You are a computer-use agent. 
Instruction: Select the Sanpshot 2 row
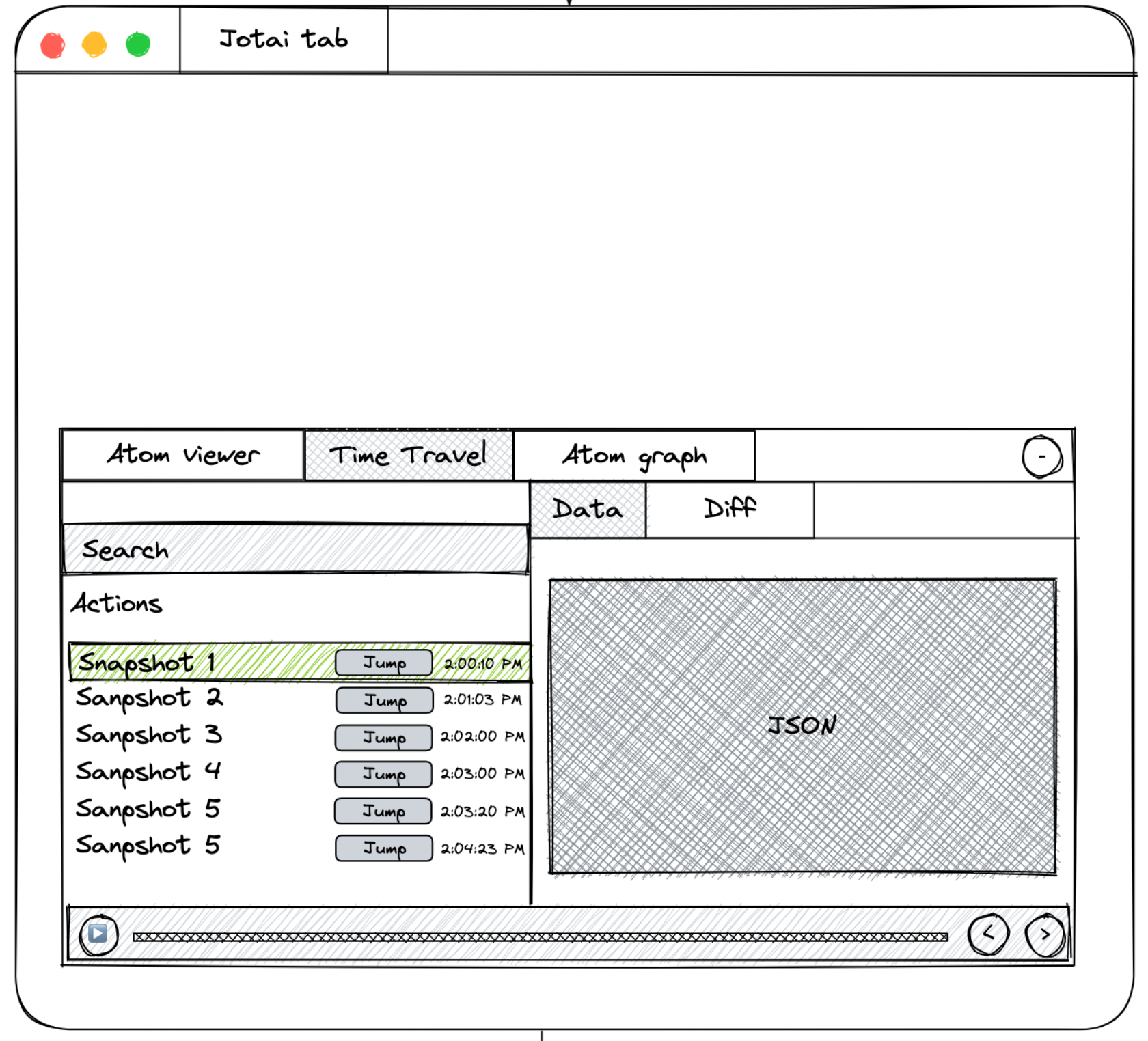pyautogui.click(x=299, y=699)
